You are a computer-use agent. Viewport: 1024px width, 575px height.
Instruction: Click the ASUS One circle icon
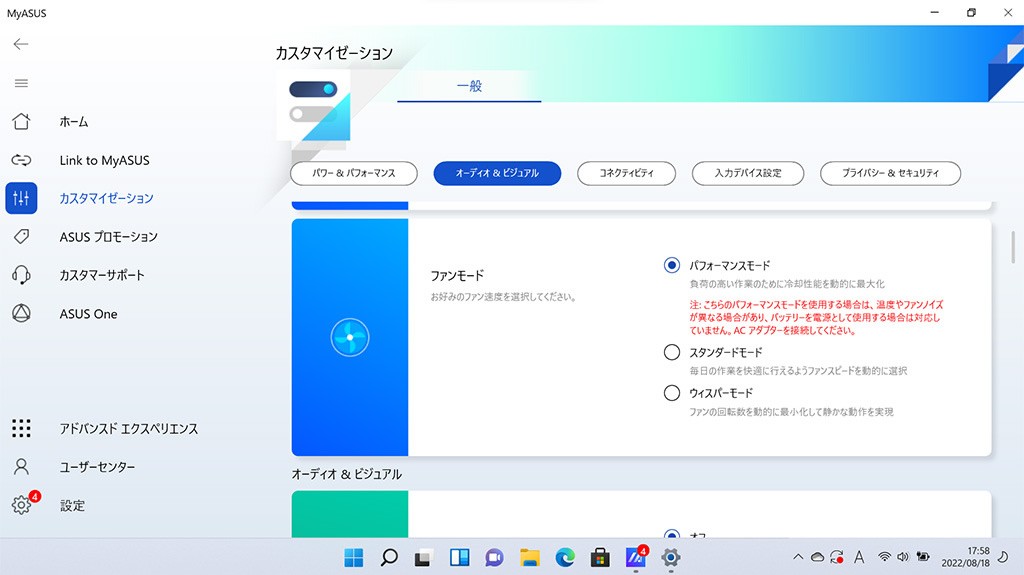pos(21,314)
